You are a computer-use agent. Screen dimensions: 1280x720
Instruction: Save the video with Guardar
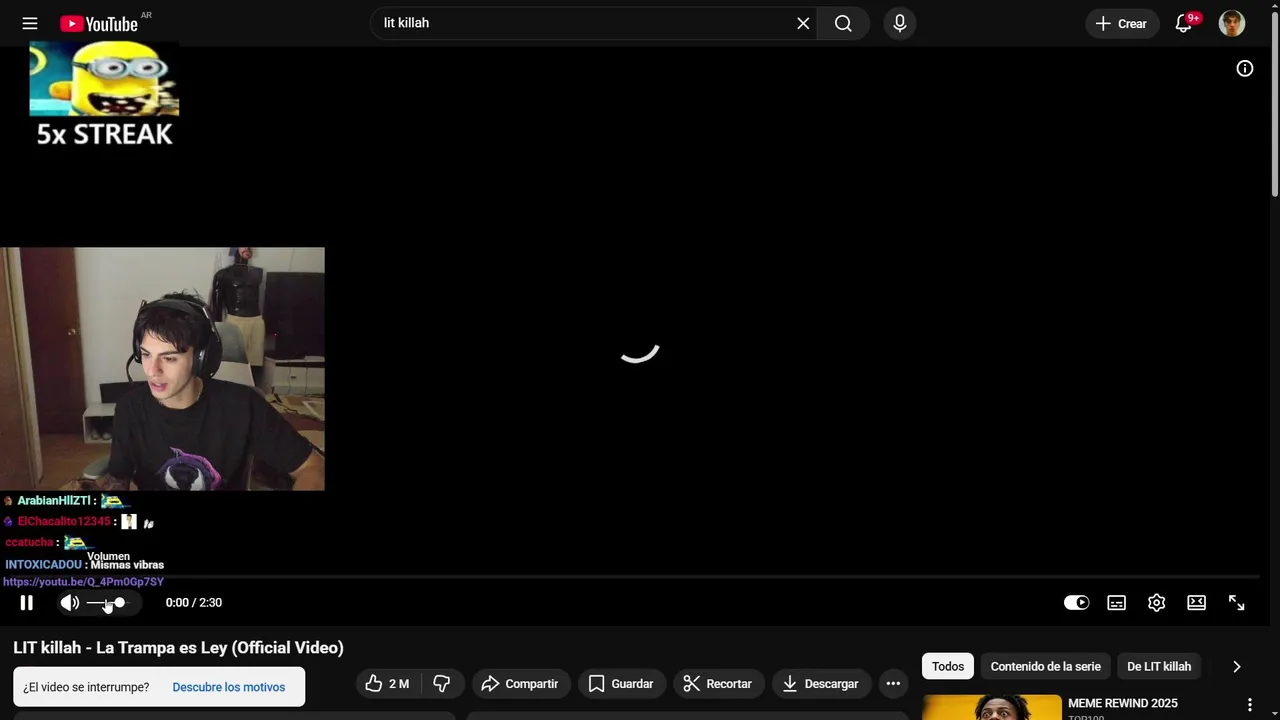click(621, 684)
